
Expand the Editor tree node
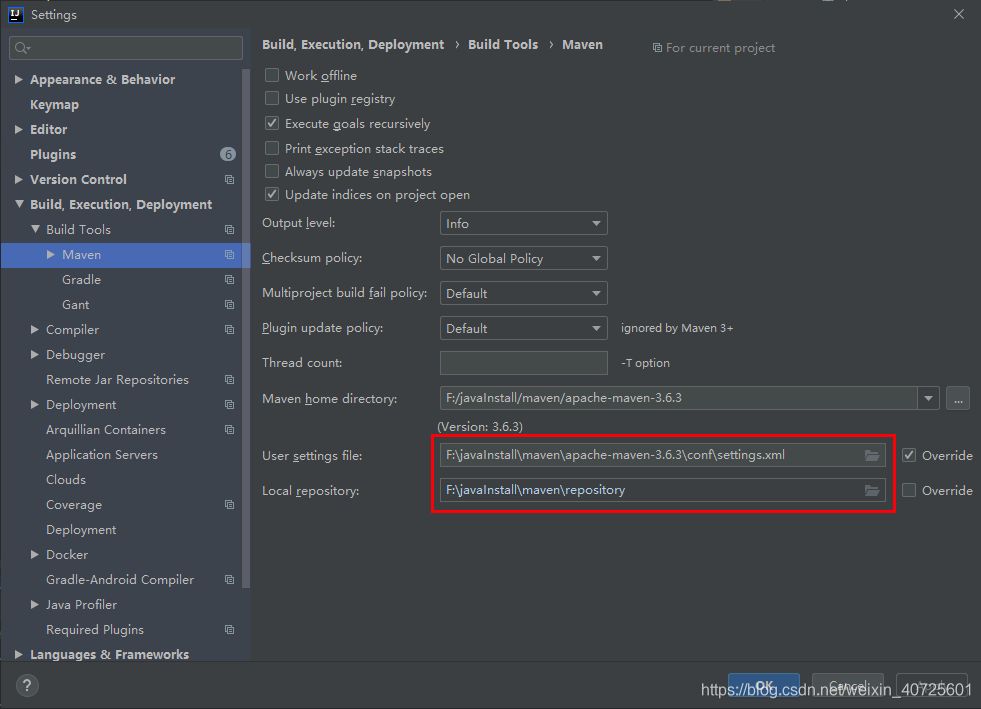click(x=19, y=130)
